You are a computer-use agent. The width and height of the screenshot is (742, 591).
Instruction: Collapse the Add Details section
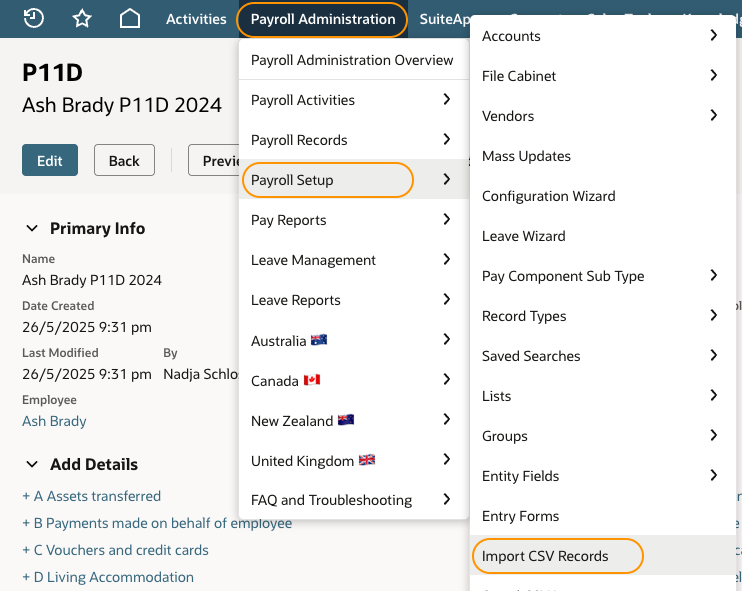32,465
